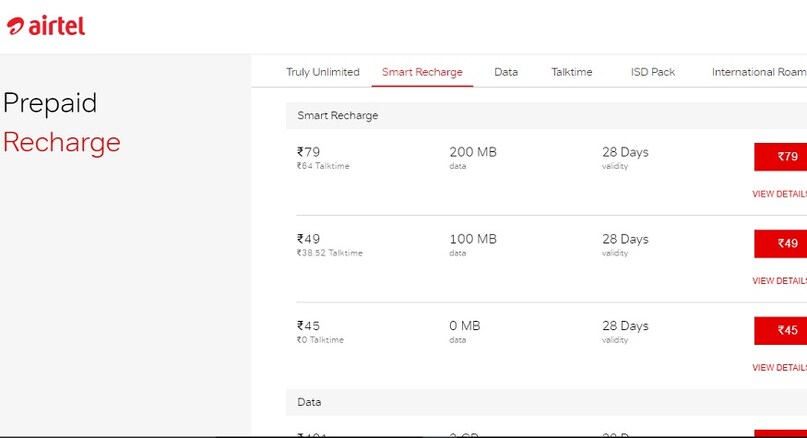
Task: Click the Smart Recharge section header
Action: (x=338, y=116)
